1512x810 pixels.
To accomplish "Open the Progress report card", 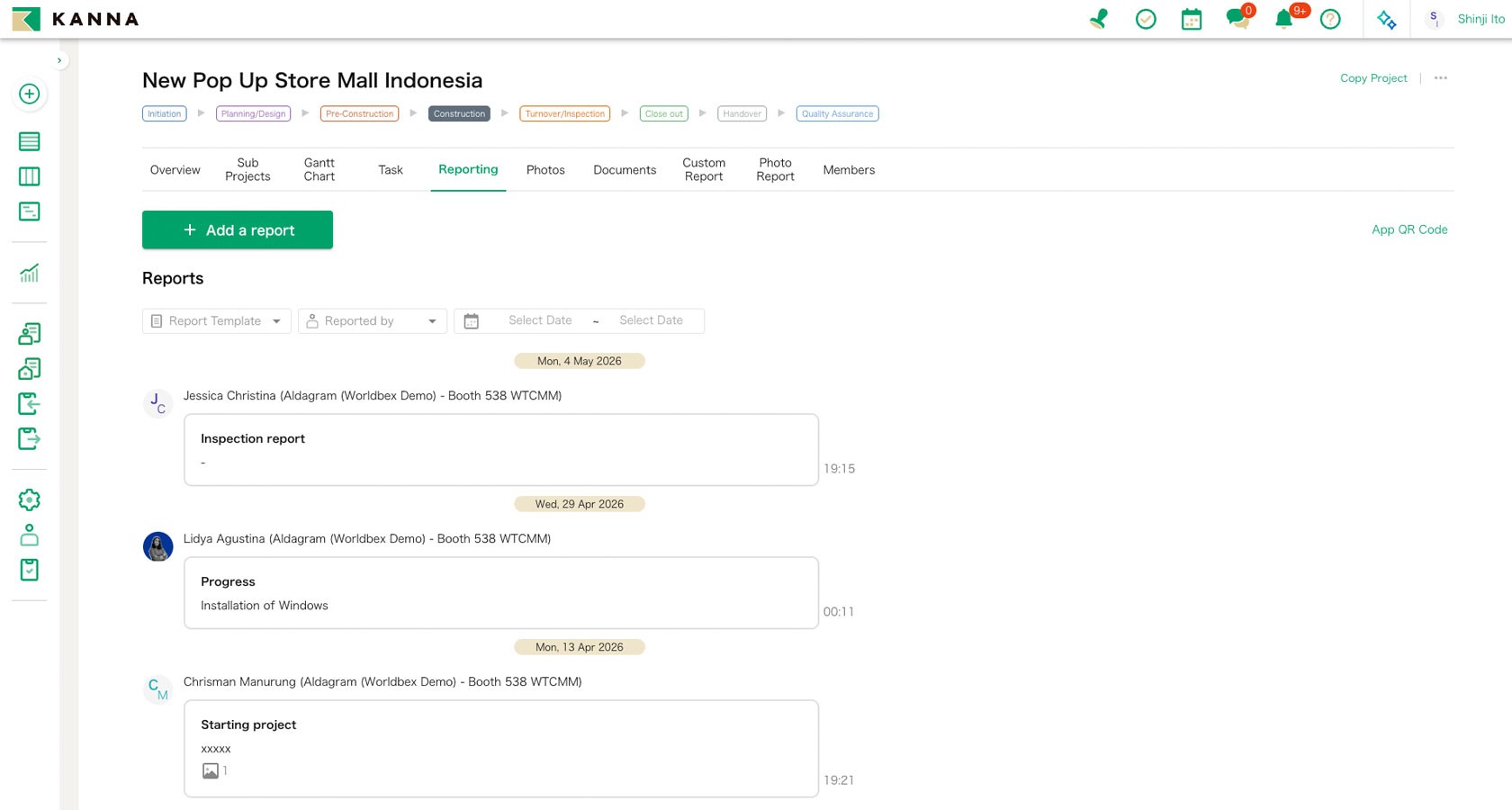I will click(501, 593).
